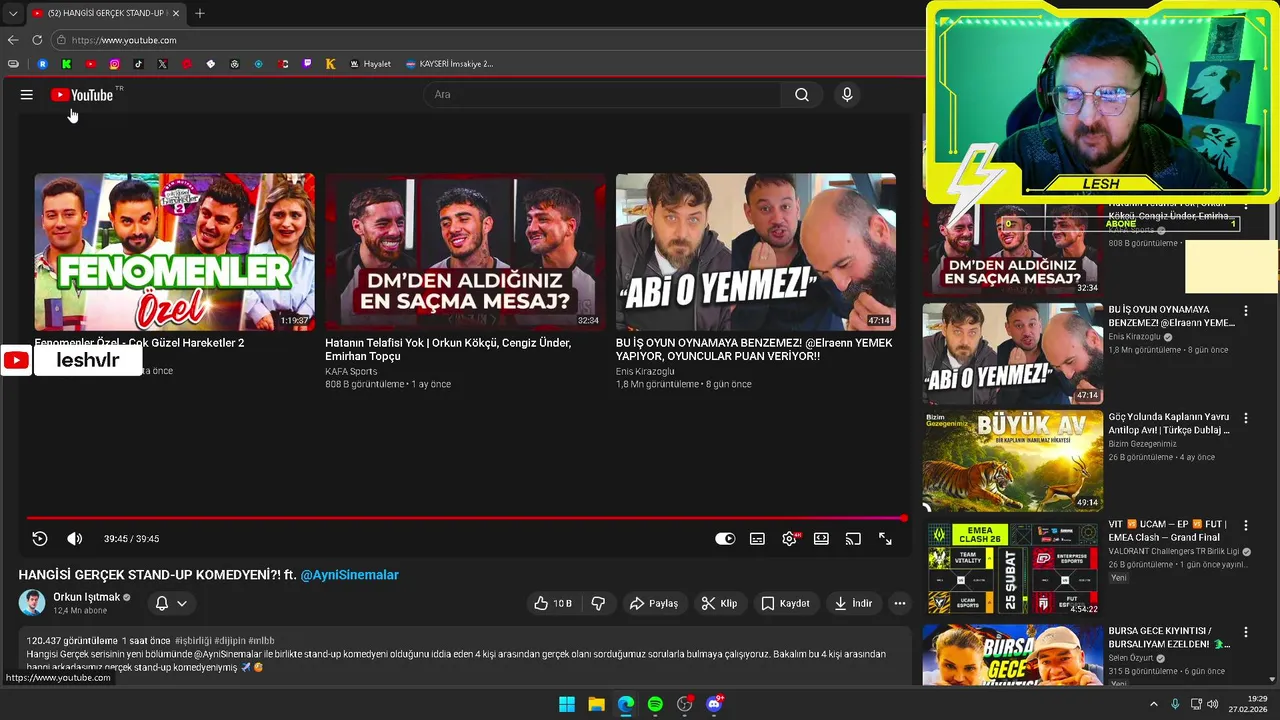Open the Twitch bookmark icon
This screenshot has height=720, width=1280.
[307, 64]
